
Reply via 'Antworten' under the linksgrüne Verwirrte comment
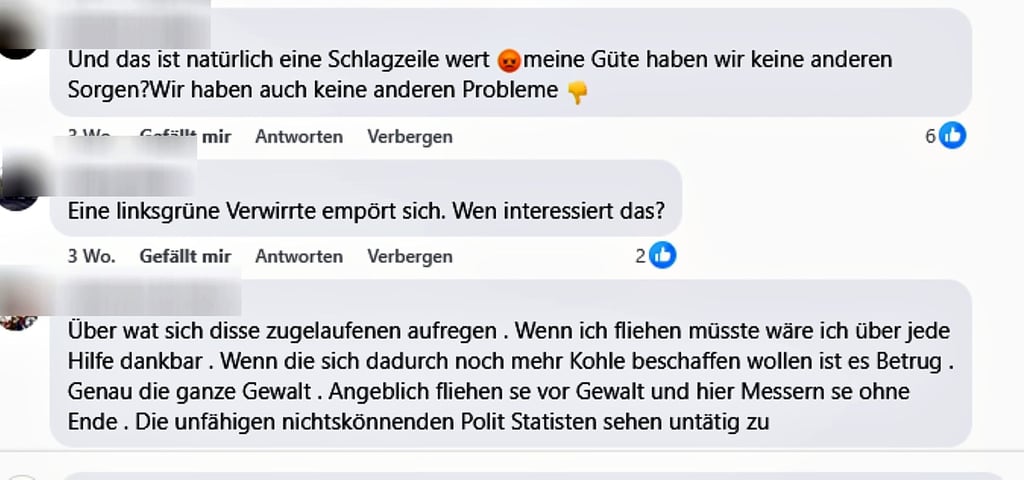299,256
